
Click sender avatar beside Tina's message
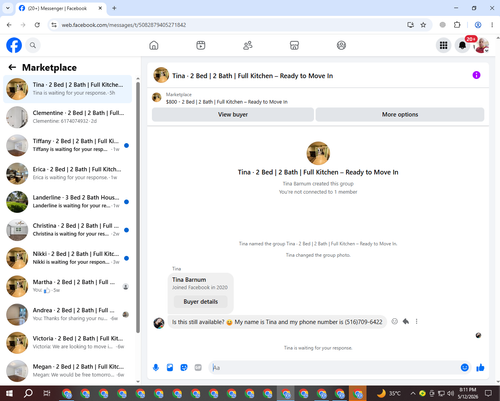click(159, 323)
